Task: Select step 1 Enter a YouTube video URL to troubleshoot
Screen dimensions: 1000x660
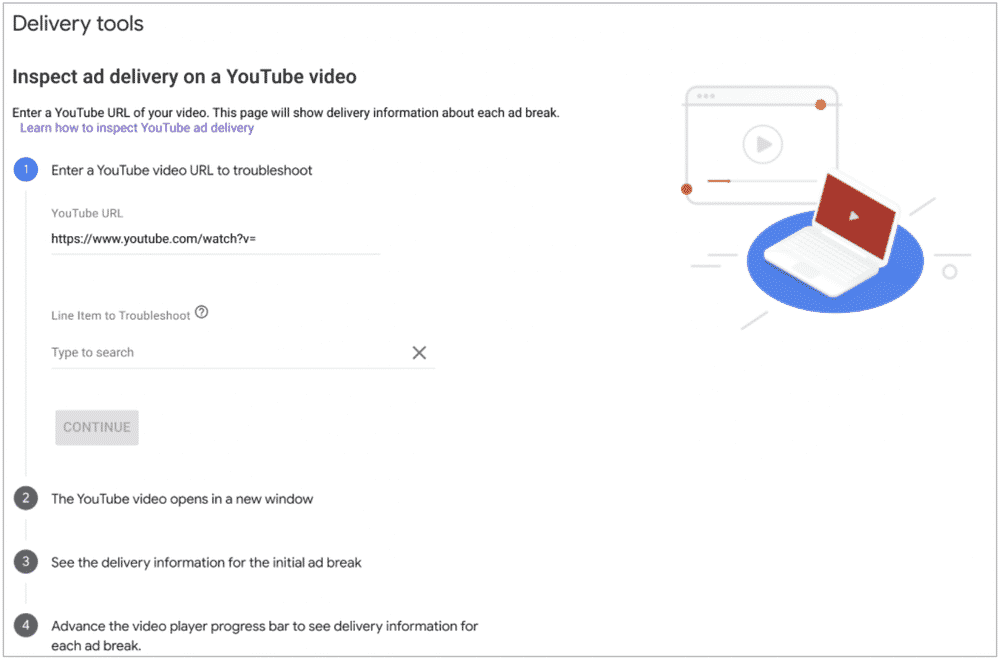Action: (x=163, y=170)
